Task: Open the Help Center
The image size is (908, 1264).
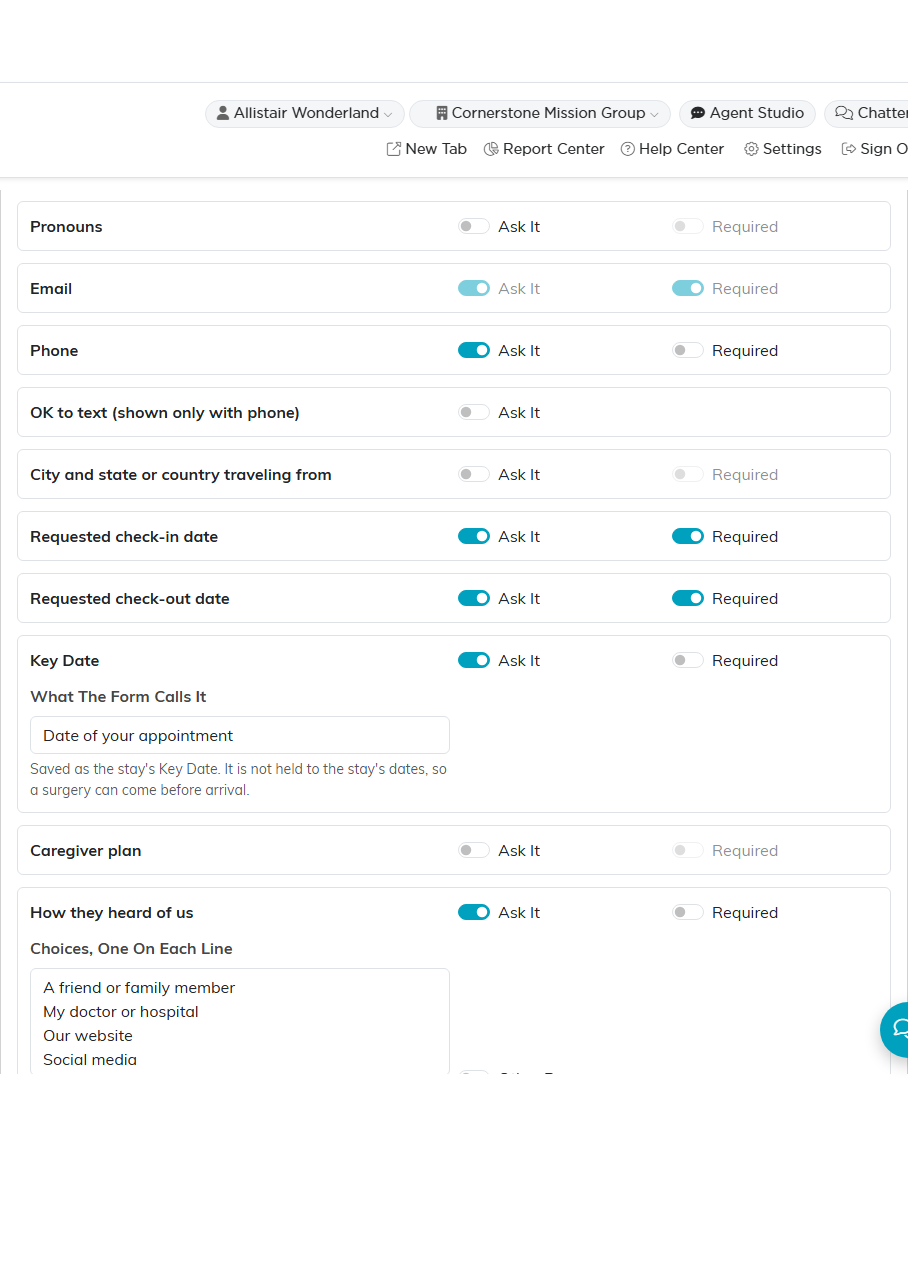Action: (672, 149)
